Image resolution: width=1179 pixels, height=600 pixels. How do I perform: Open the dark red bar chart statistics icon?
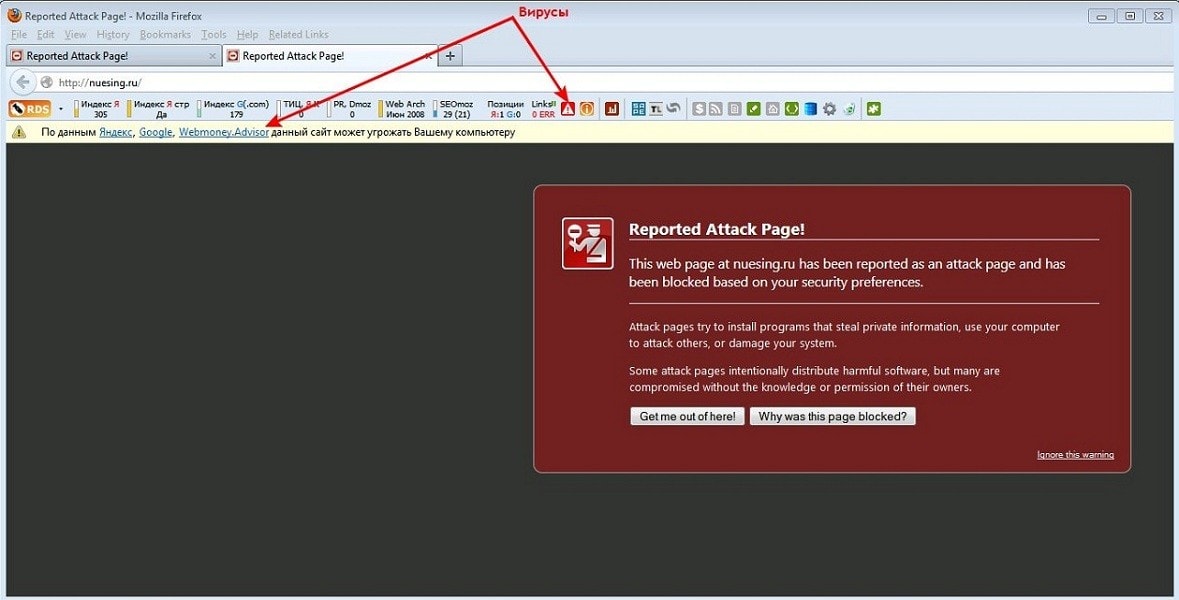coord(612,109)
